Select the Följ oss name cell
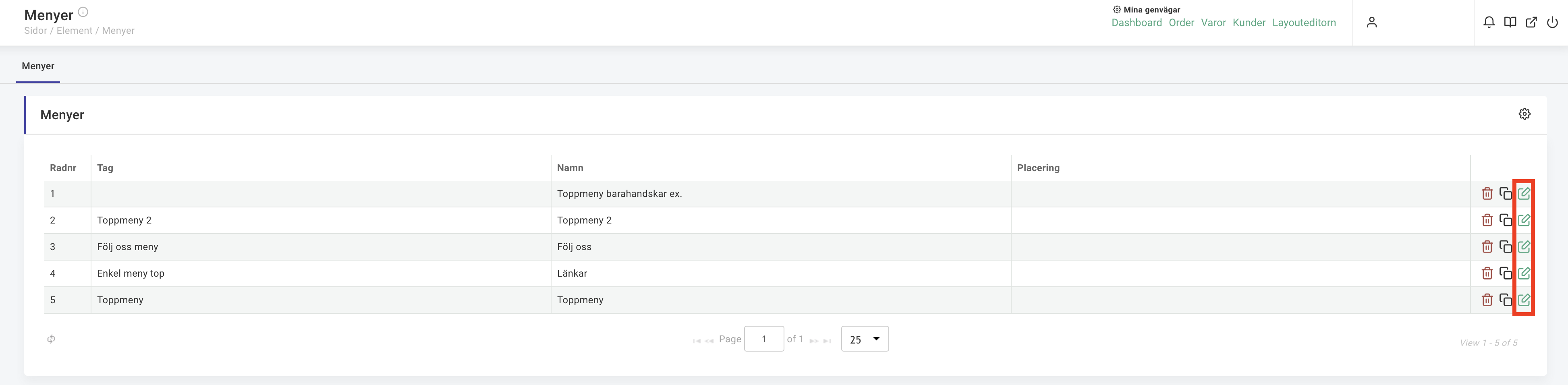 pos(781,246)
